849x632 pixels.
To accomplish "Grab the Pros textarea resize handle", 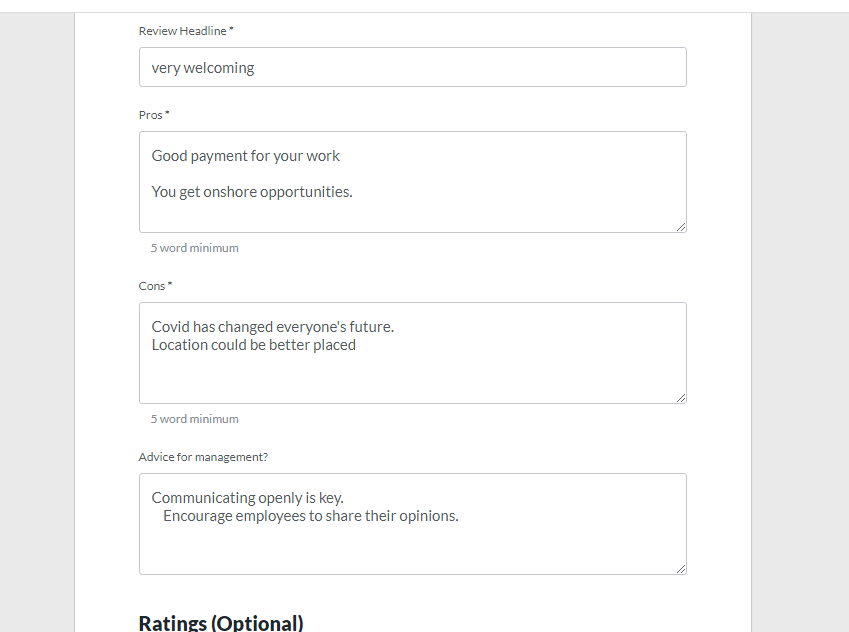I will tap(680, 226).
